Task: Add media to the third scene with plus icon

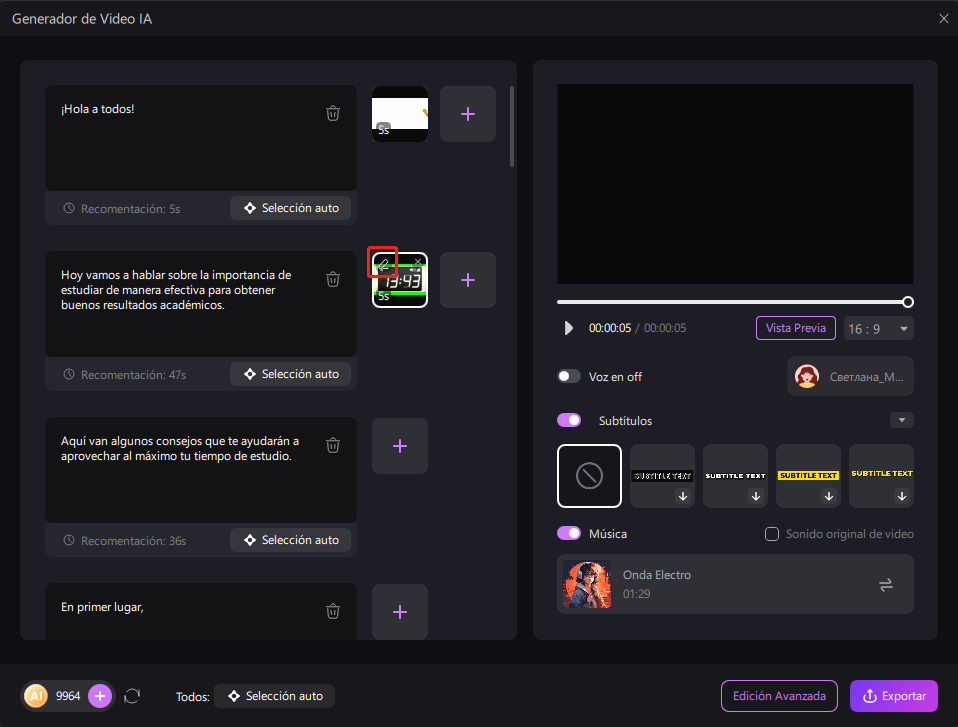Action: tap(399, 446)
